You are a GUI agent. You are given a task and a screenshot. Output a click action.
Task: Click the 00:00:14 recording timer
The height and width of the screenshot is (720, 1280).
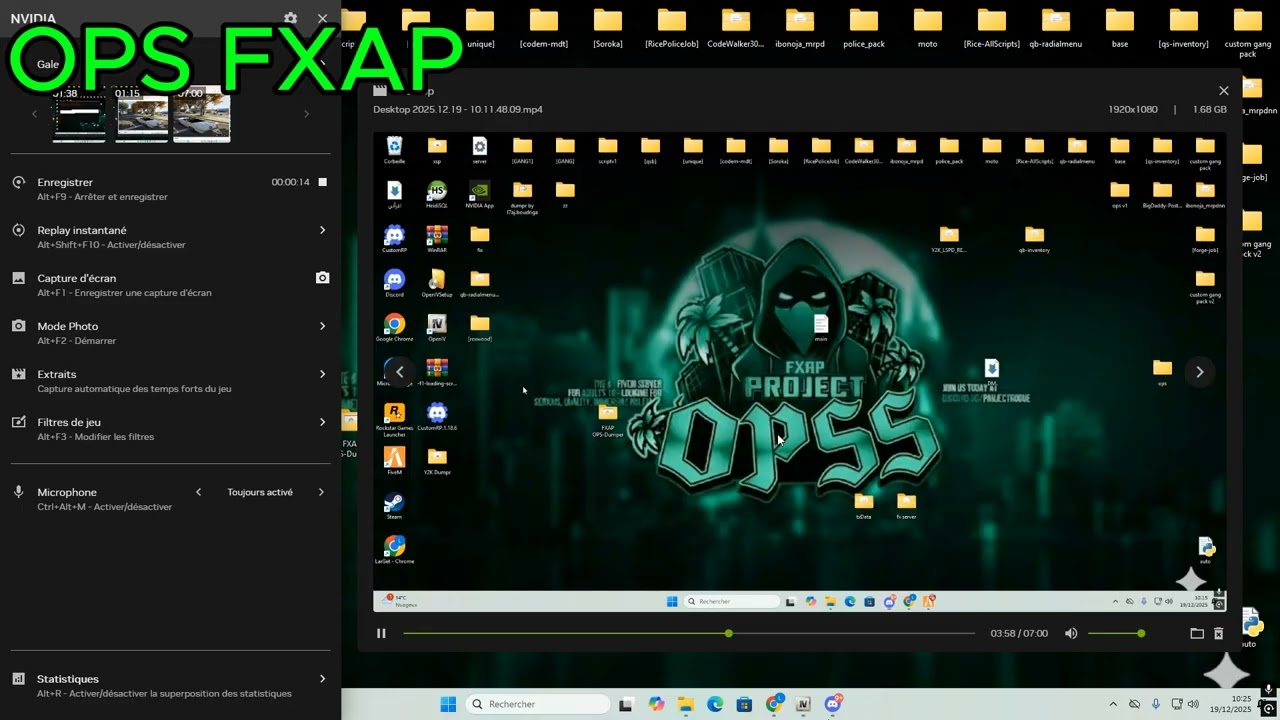click(x=291, y=182)
